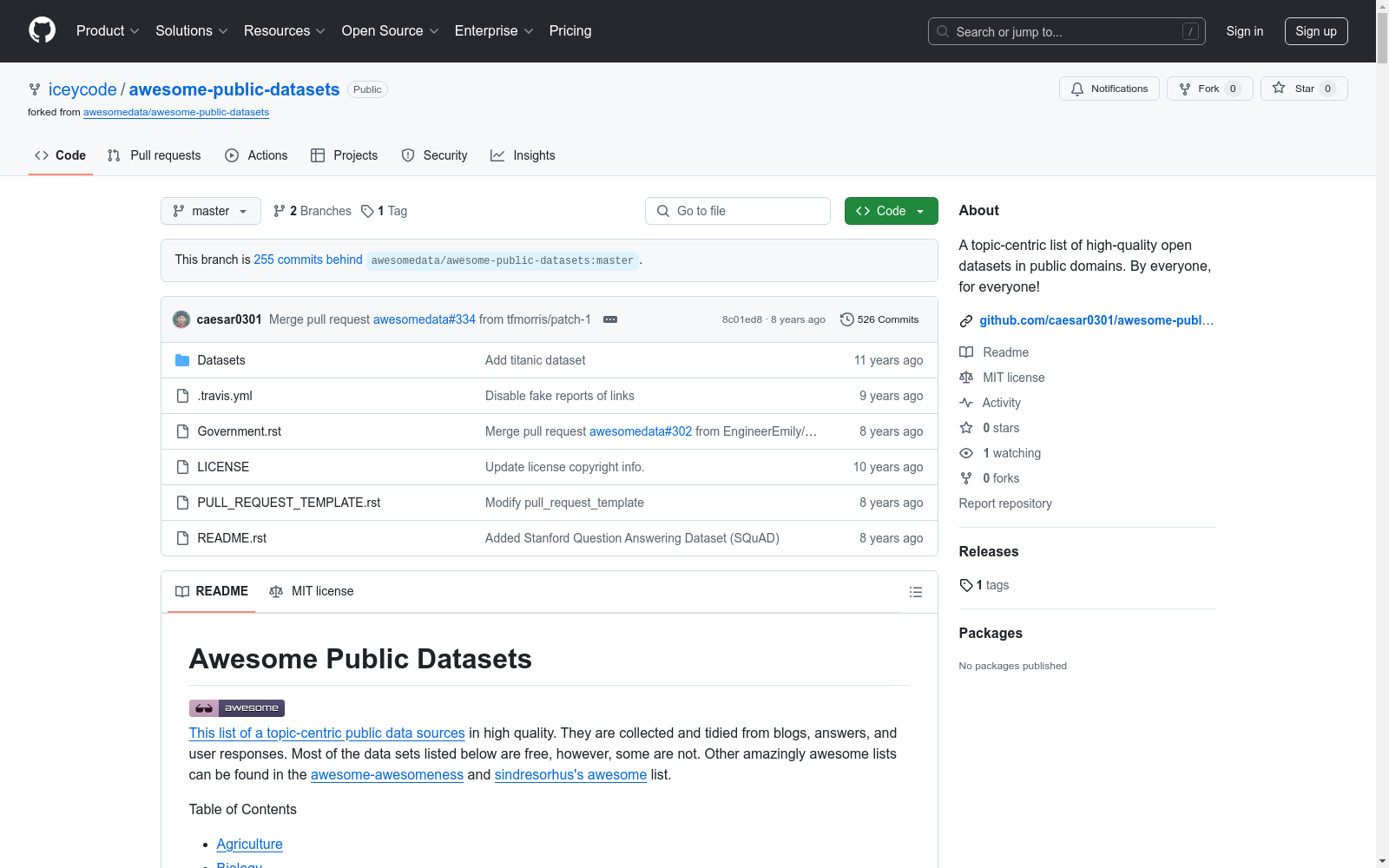Screen dimensions: 1389x868
Task: Open the Add titanic dataset commit
Action: (x=536, y=360)
